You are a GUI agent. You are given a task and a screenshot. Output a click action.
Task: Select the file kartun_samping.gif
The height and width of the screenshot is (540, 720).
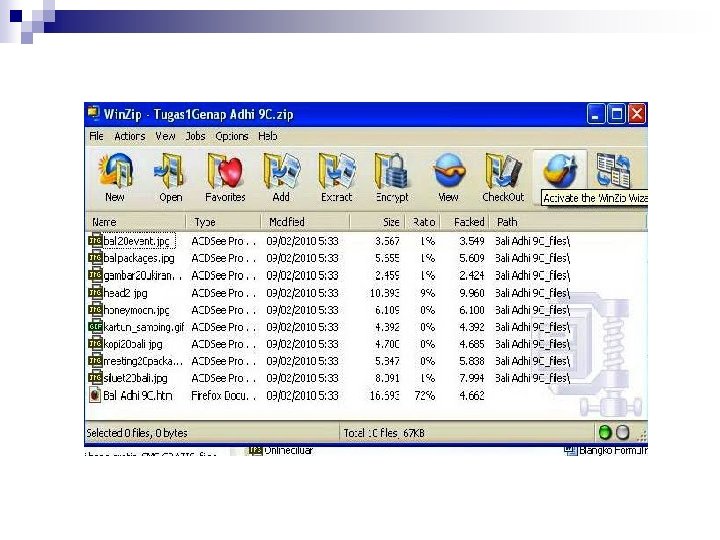(143, 327)
